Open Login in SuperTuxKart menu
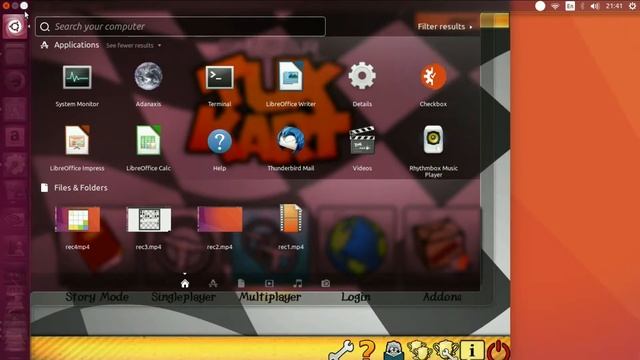This screenshot has height=360, width=640. point(356,297)
